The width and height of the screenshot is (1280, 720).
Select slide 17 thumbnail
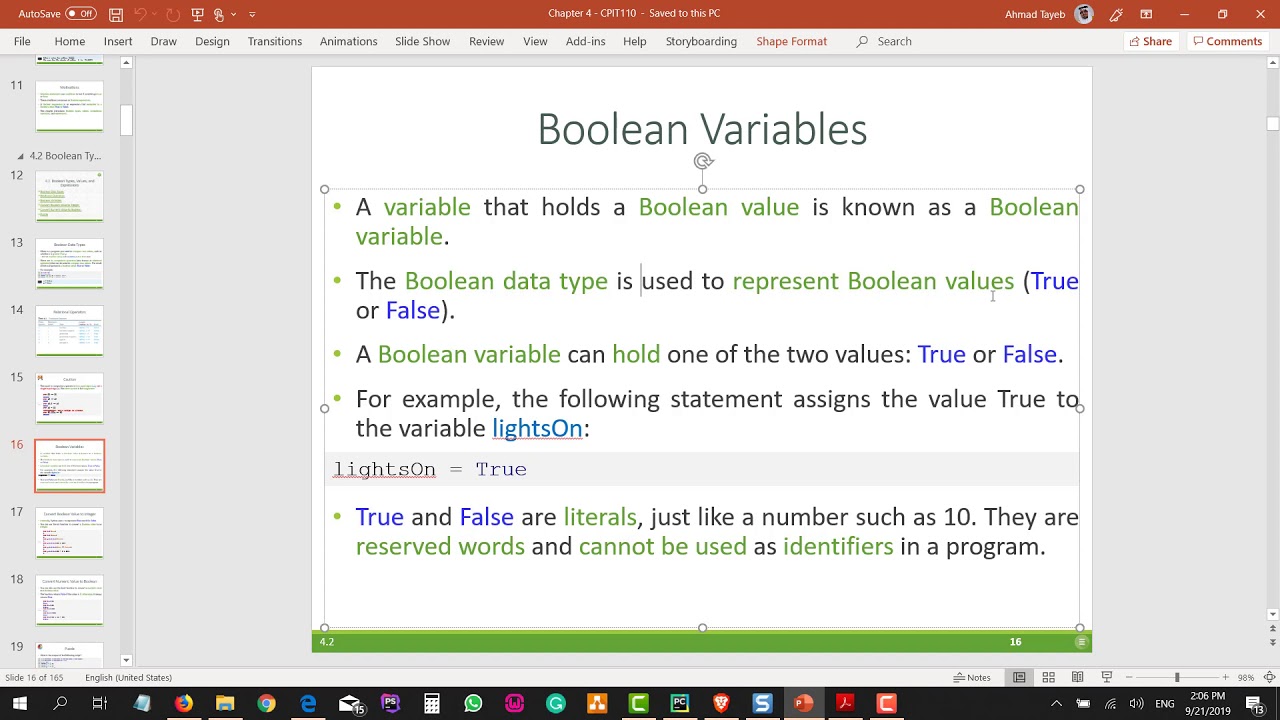tap(69, 533)
